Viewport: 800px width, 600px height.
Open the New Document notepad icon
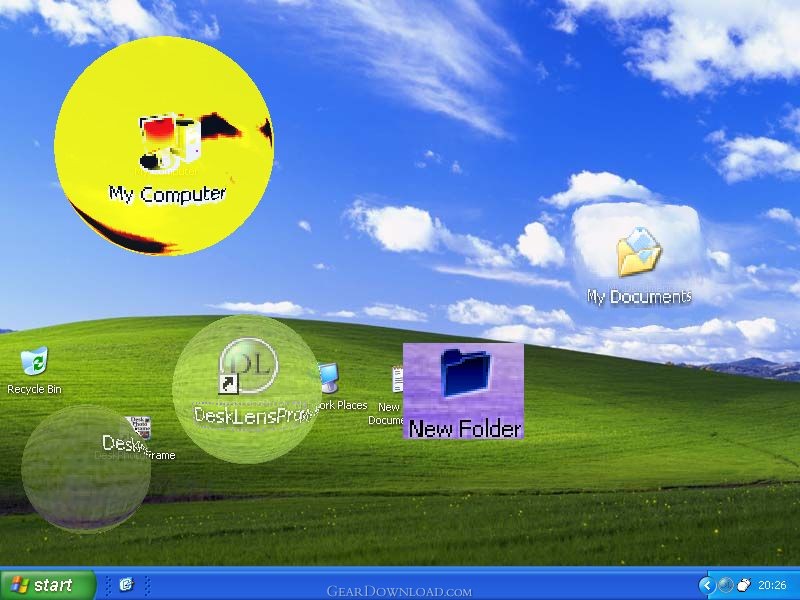[397, 380]
